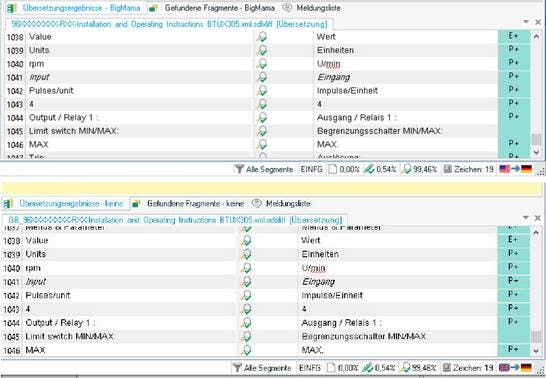This screenshot has width=546, height=378.
Task: Click status icon of upper segment 1045 Limit switch
Action: tap(262, 131)
